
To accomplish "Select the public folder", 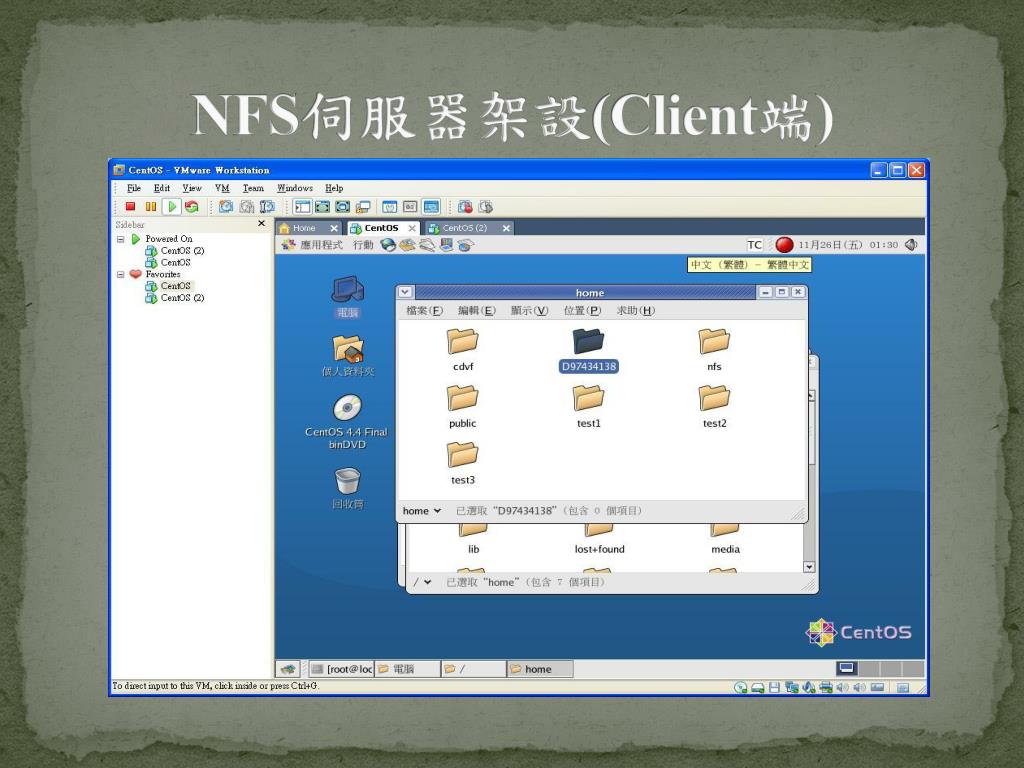I will pos(462,406).
